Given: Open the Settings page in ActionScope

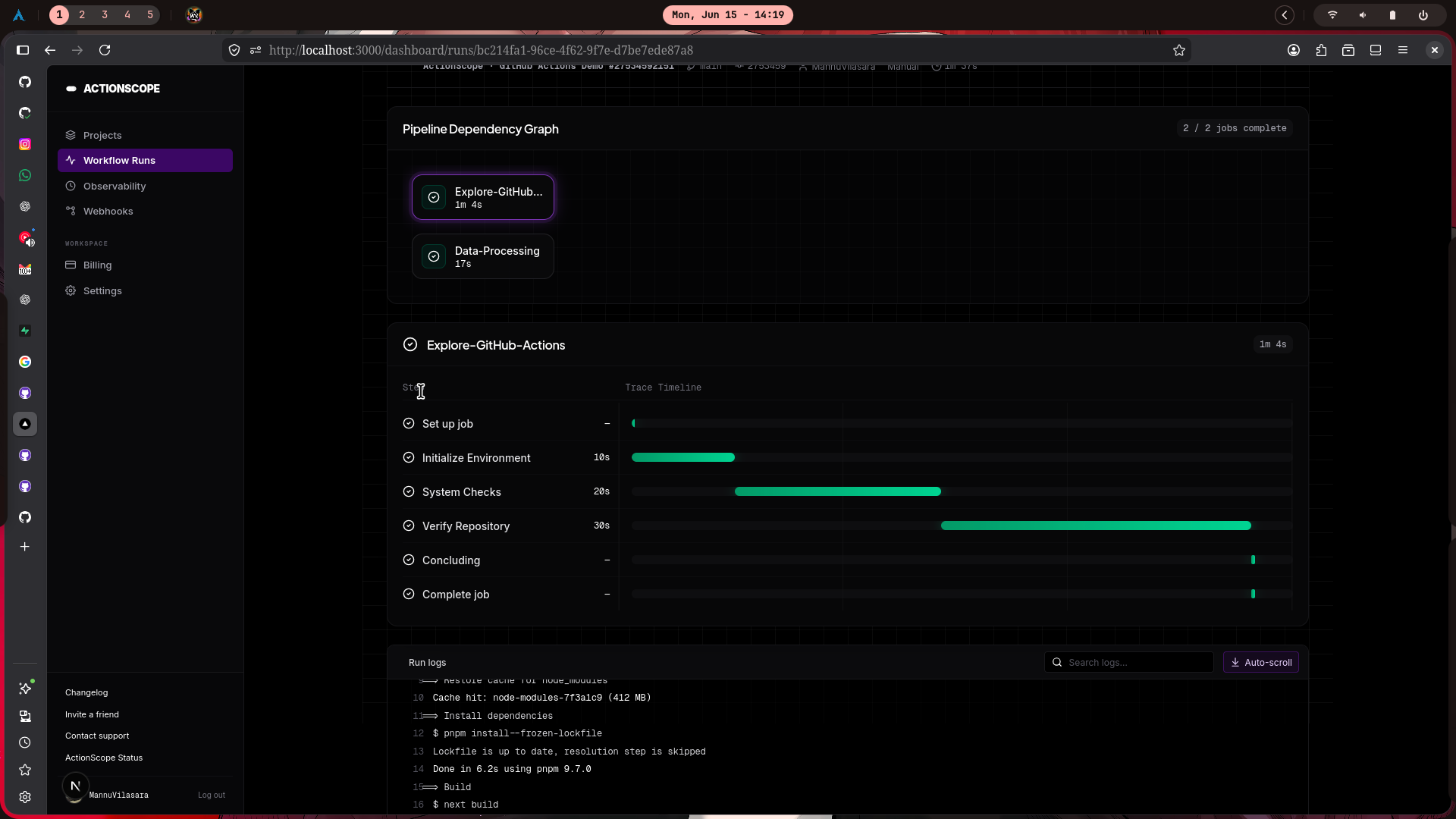Looking at the screenshot, I should pyautogui.click(x=145, y=290).
